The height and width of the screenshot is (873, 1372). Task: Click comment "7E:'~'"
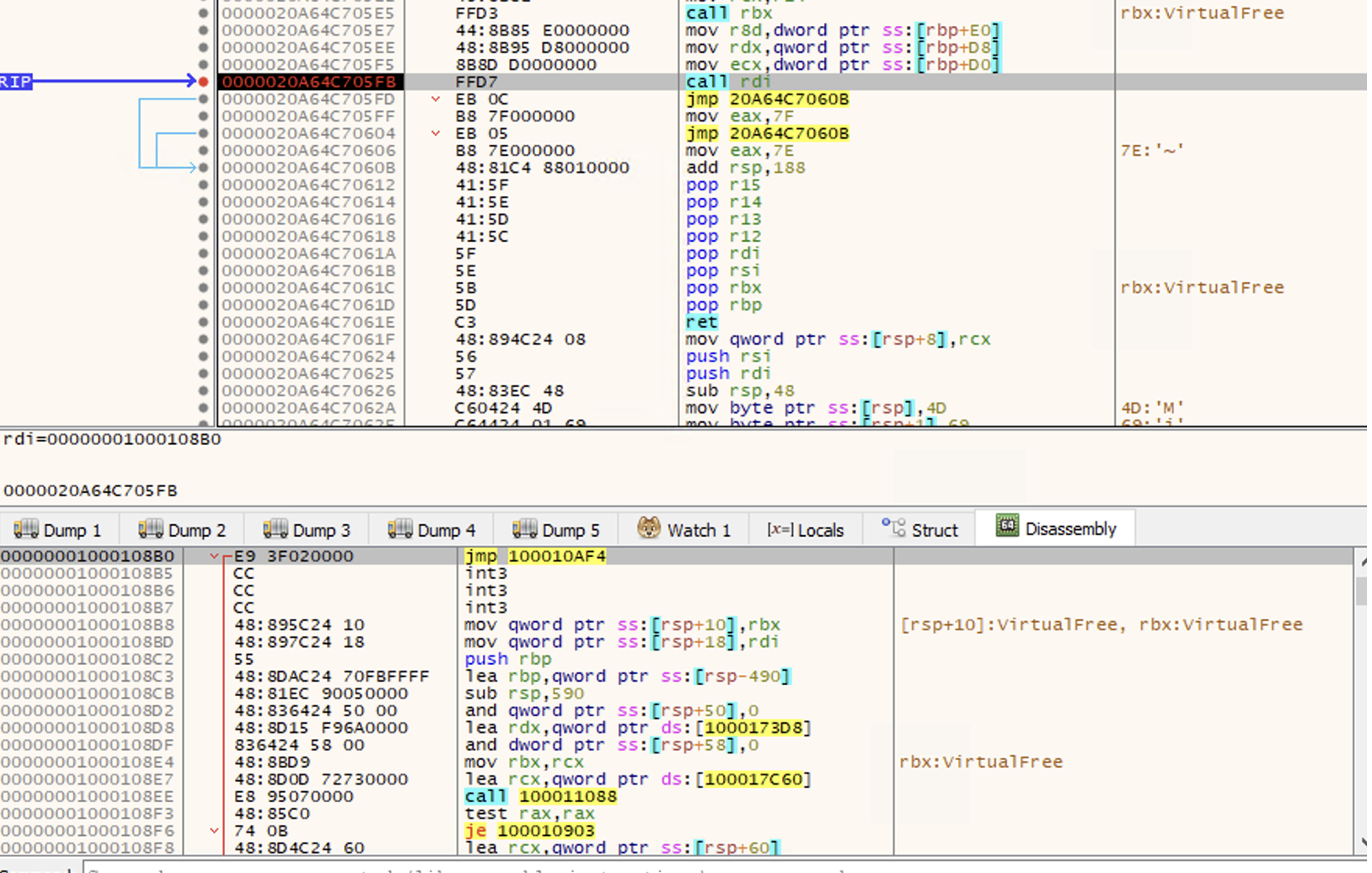(1152, 151)
